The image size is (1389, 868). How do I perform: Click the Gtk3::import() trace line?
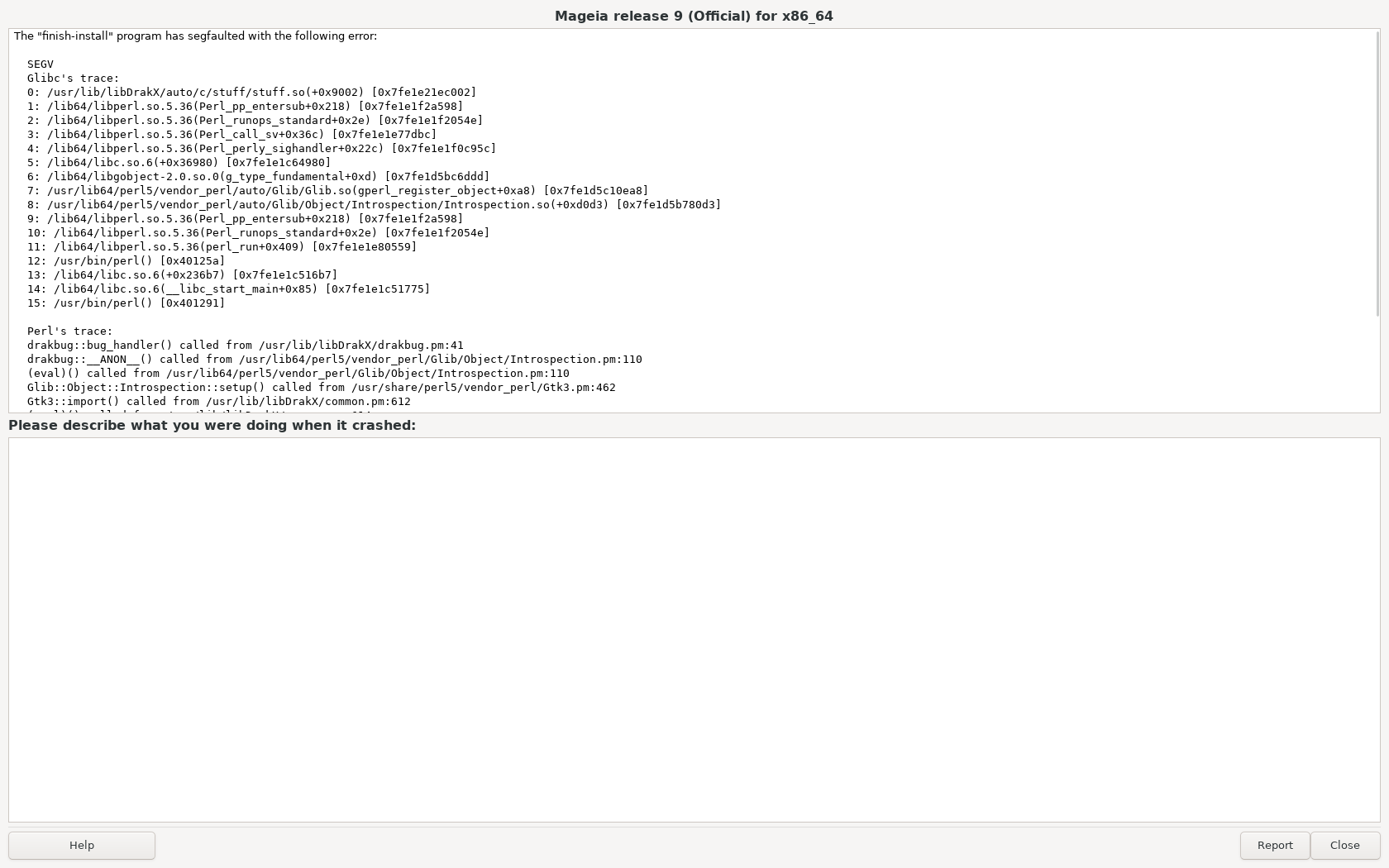pos(218,401)
